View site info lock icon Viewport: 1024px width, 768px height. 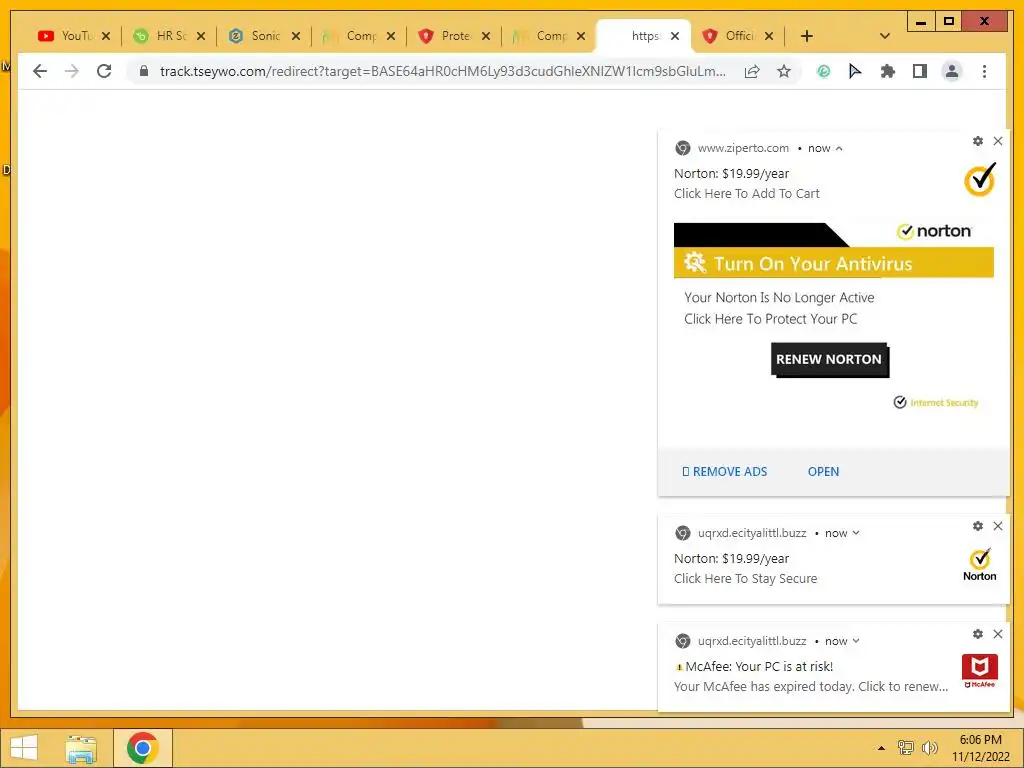[144, 71]
